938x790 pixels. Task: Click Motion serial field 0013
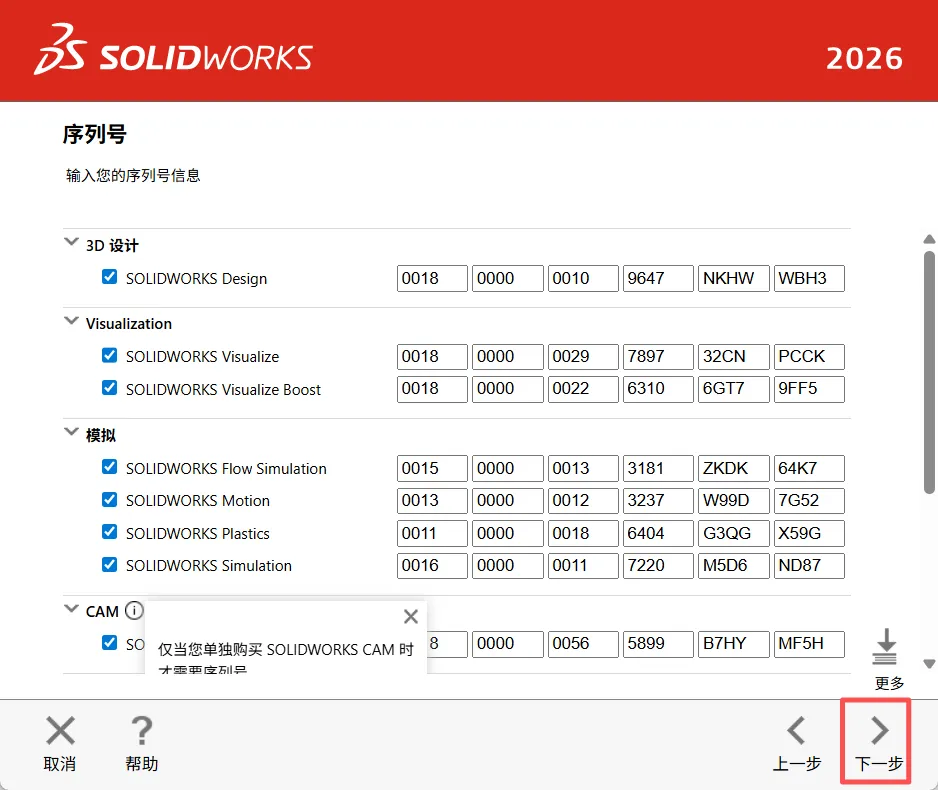tap(432, 501)
